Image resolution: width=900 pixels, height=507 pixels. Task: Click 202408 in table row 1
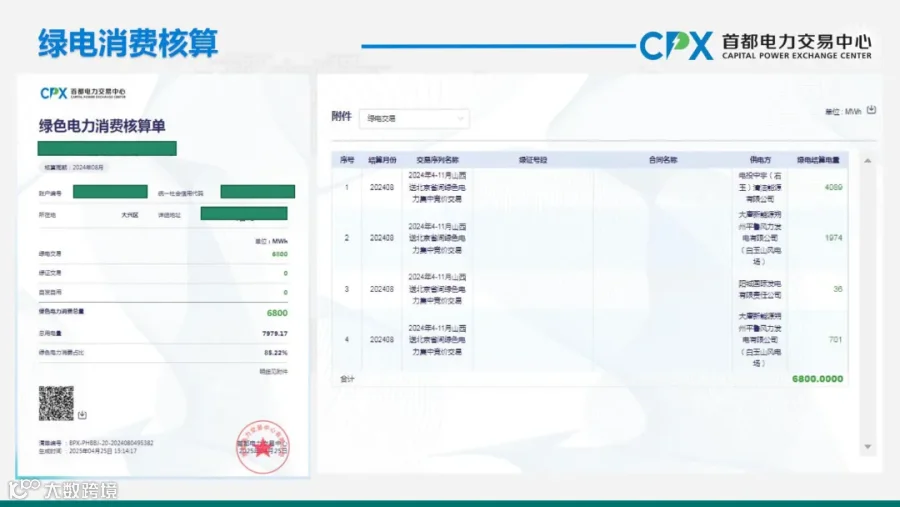(x=382, y=187)
